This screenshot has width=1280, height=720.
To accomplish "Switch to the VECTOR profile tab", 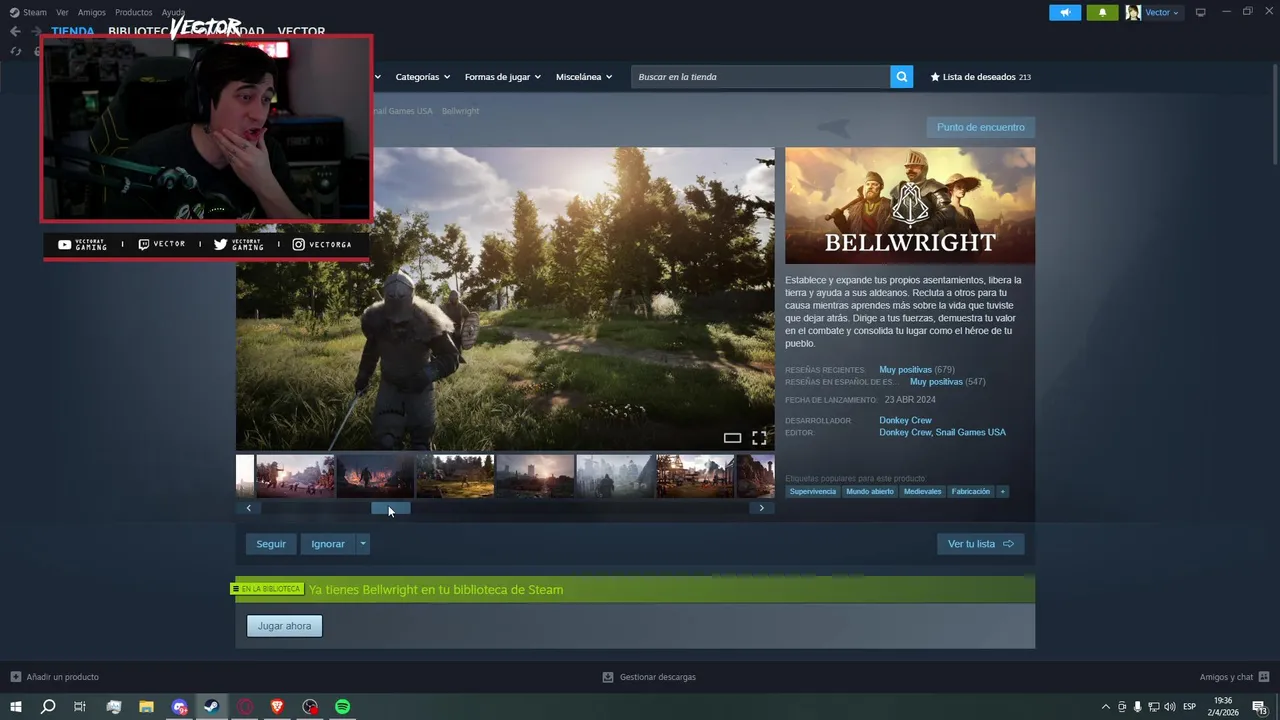I will pos(301,32).
